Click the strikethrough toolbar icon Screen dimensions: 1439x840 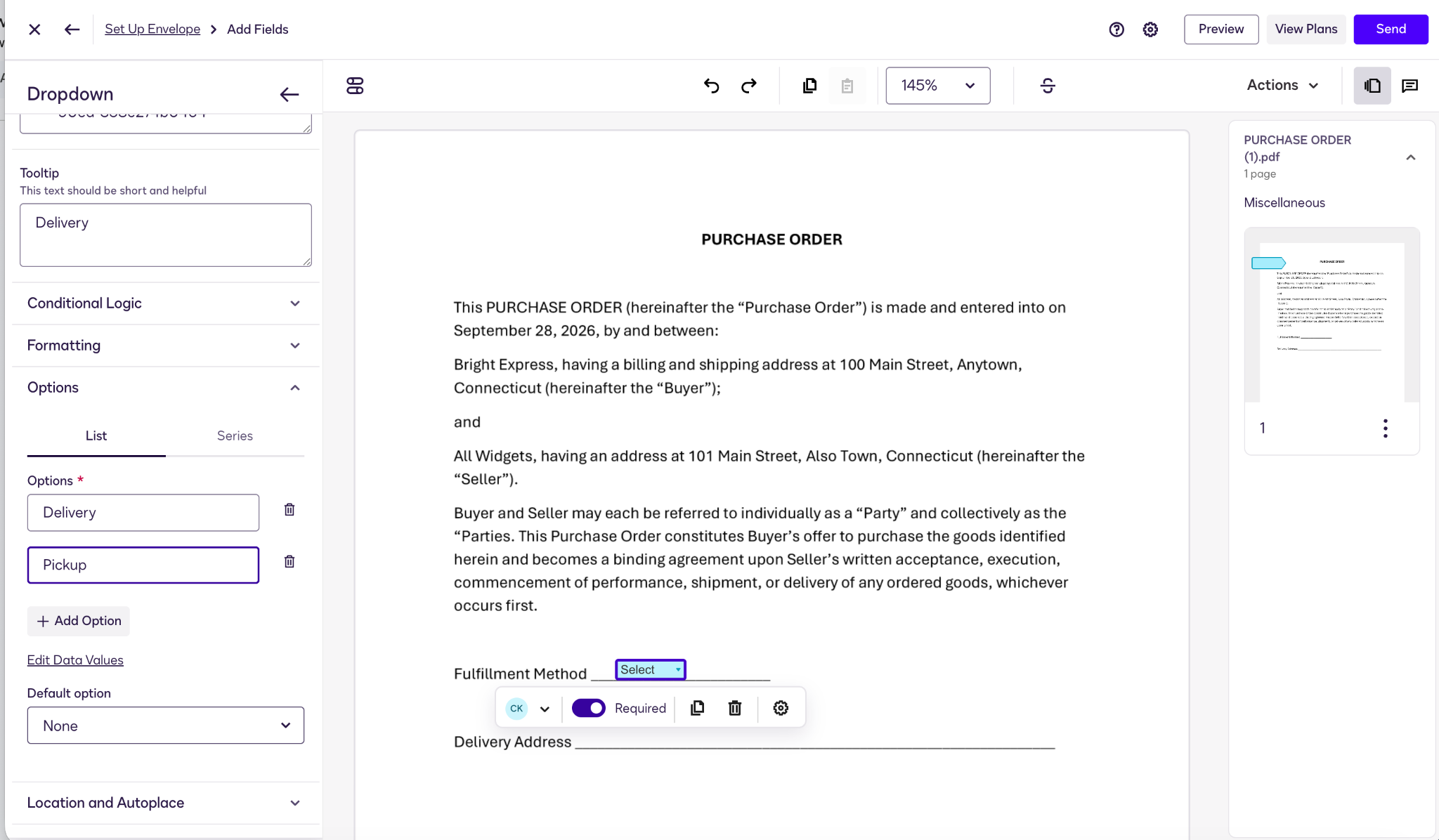1048,86
